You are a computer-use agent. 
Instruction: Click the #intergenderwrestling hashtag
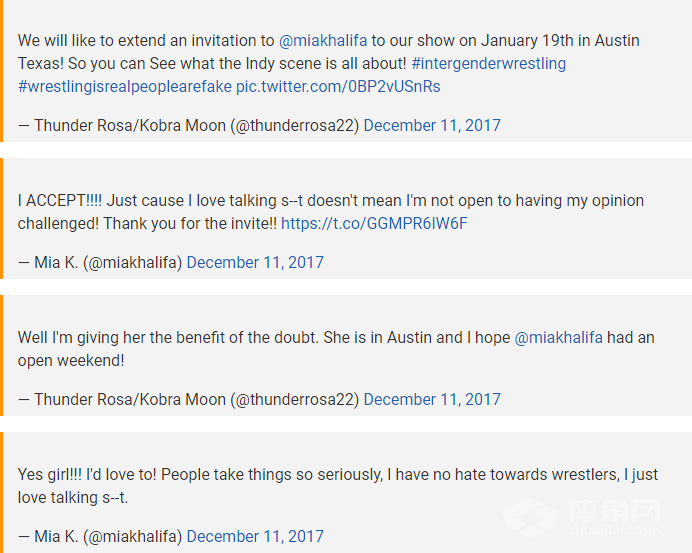489,64
